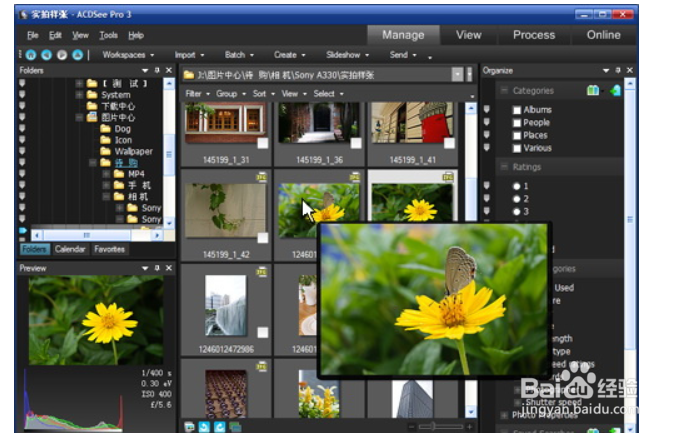Click the JPG badge on thumbnail 145199_1_42
Screen dimensions: 678x433
262,177
